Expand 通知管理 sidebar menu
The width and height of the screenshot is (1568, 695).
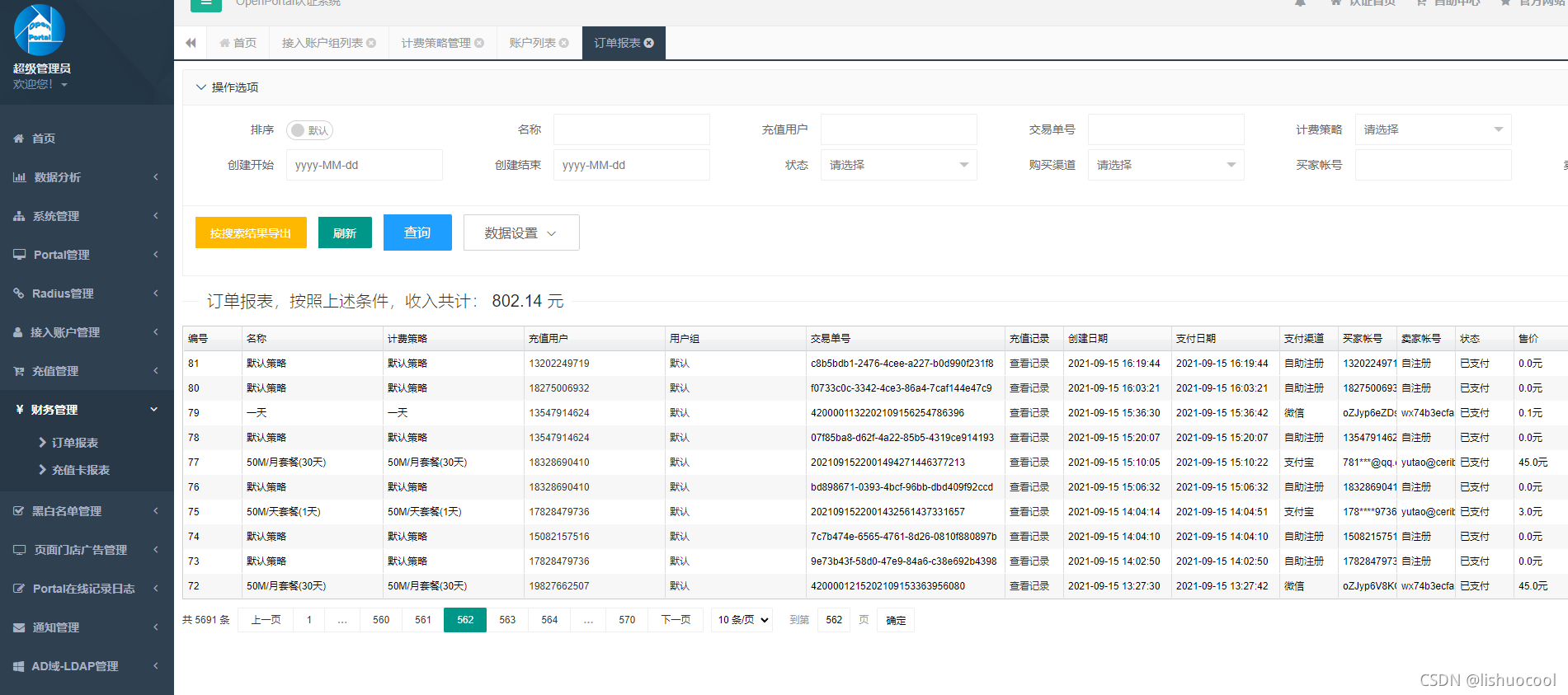click(87, 627)
